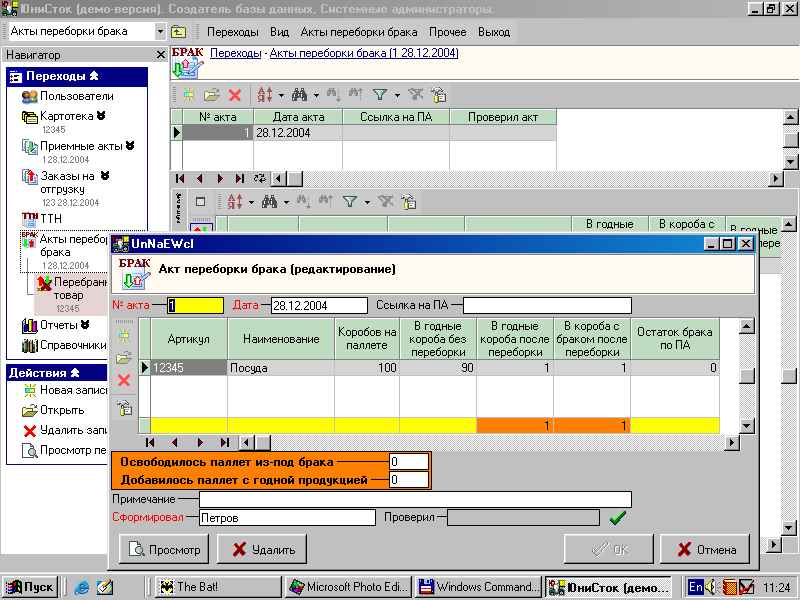
Task: Open the Прочее menu
Action: point(447,32)
